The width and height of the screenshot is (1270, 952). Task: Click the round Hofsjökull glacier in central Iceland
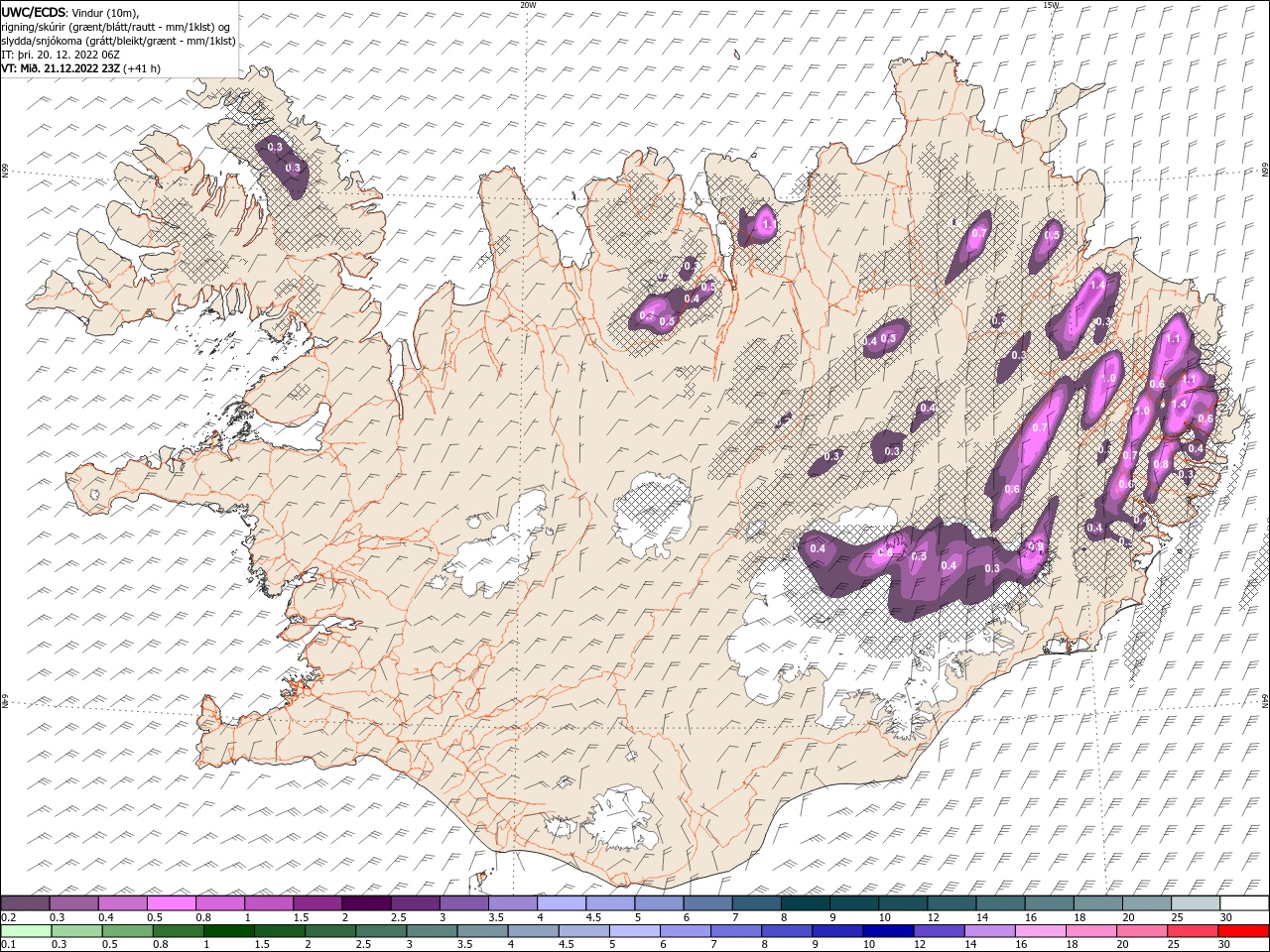pos(652,514)
